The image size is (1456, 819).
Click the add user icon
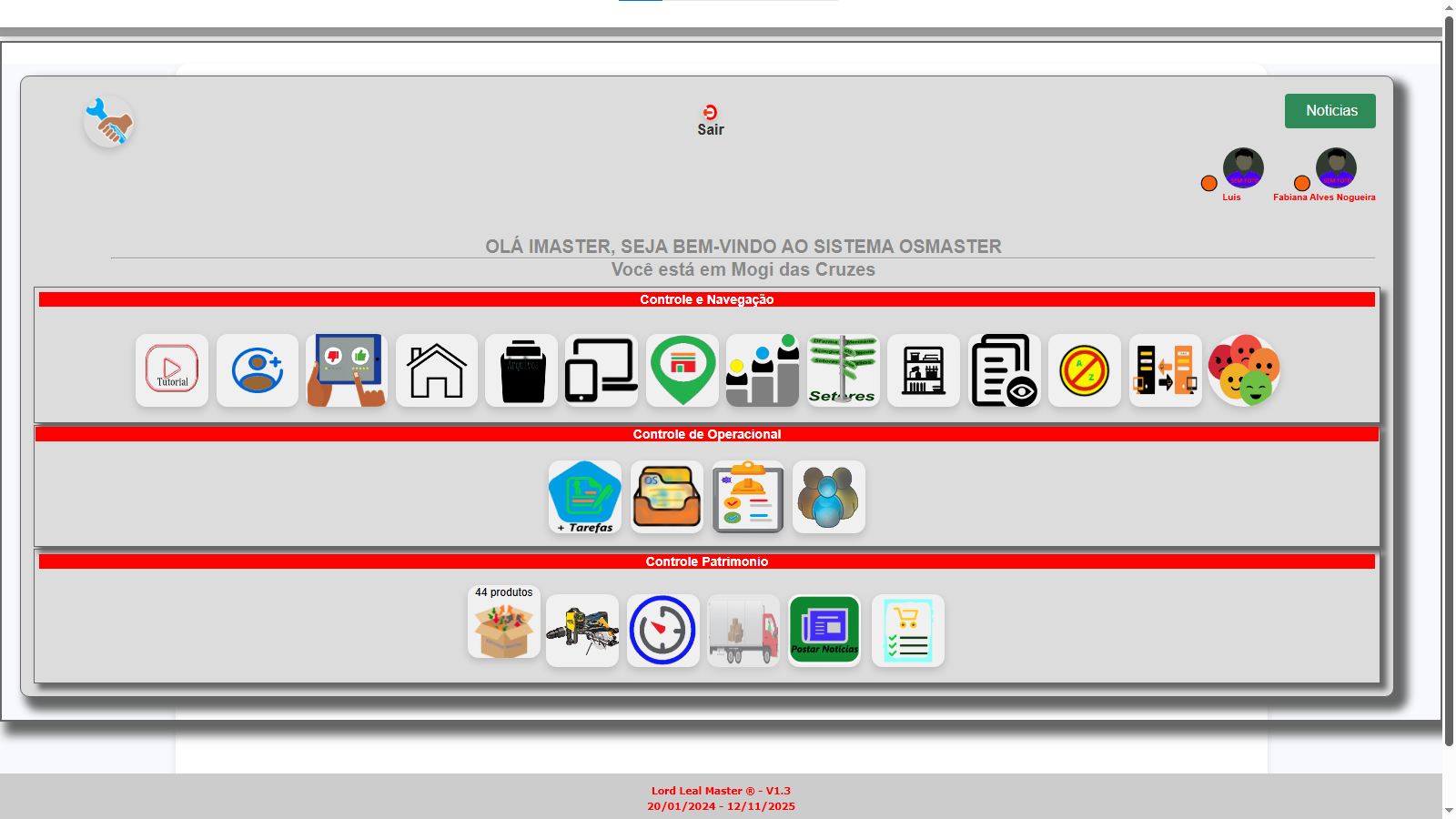[258, 370]
